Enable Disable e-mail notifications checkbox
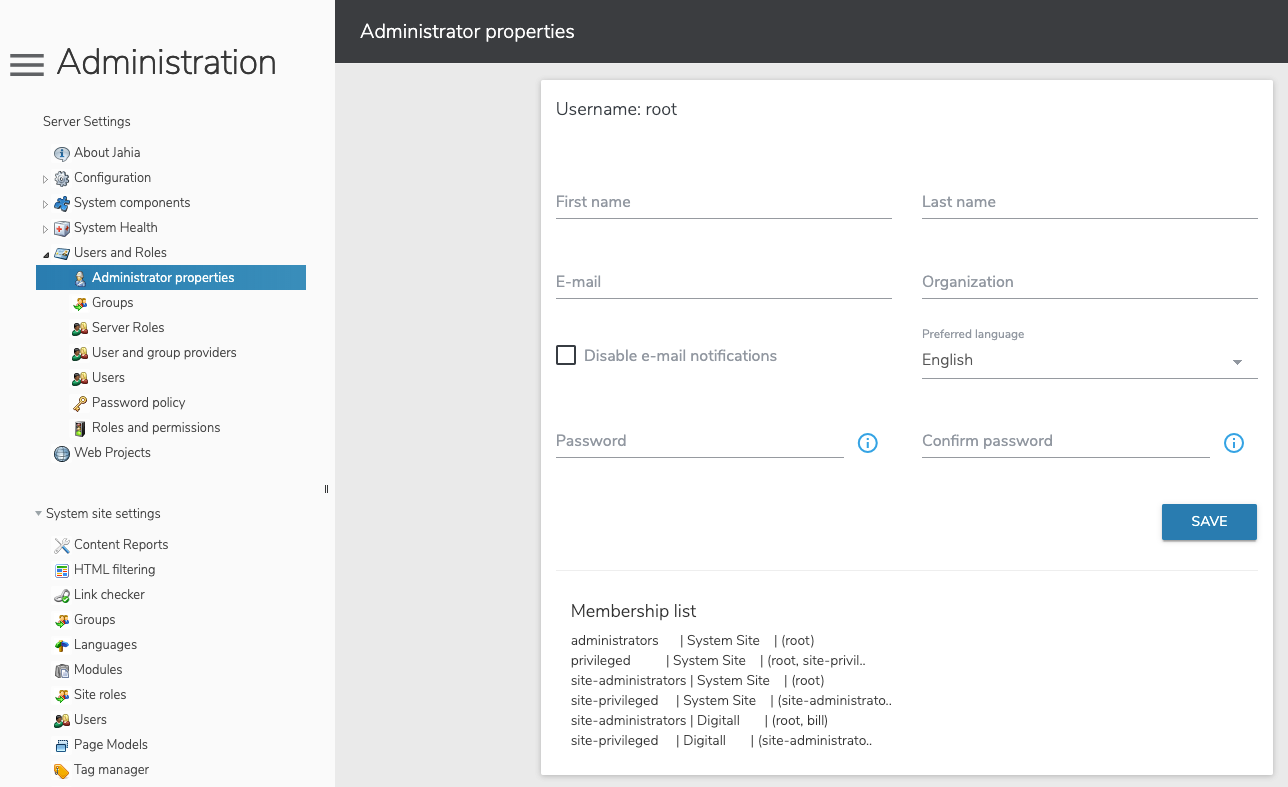This screenshot has width=1288, height=787. point(566,355)
